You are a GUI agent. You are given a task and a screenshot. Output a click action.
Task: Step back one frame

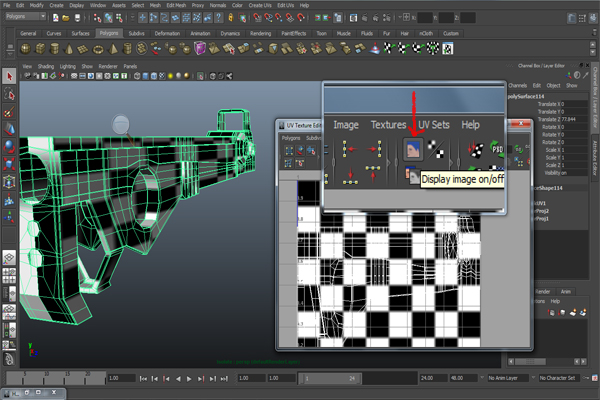pos(155,379)
